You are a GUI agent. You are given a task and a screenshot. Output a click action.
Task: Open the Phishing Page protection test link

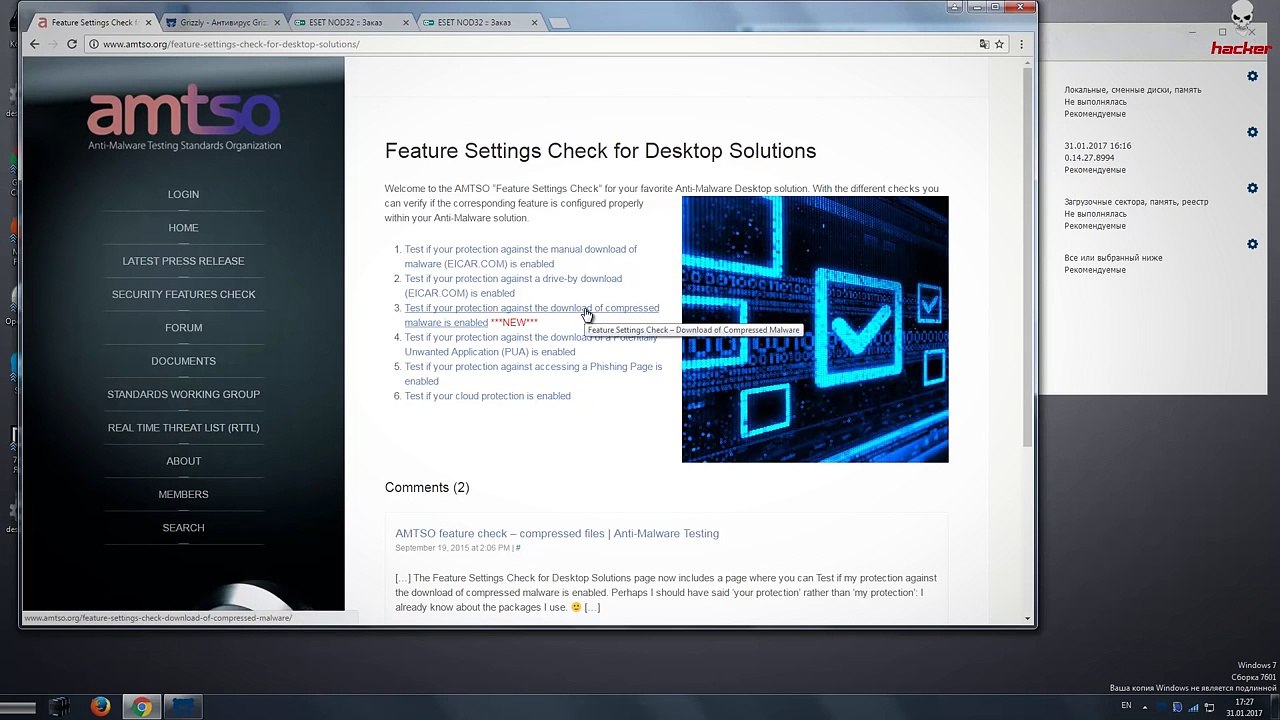[533, 374]
